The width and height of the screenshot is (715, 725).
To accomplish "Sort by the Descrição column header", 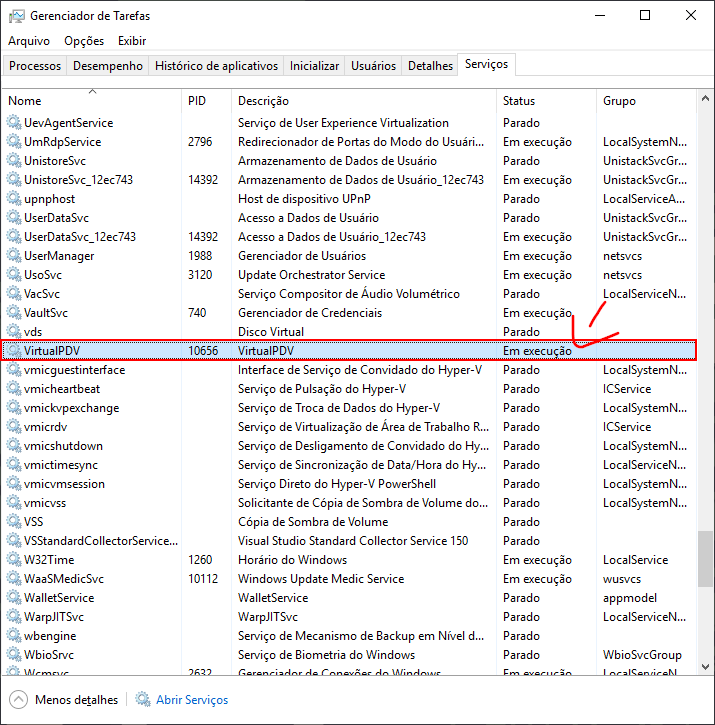I will pos(364,100).
